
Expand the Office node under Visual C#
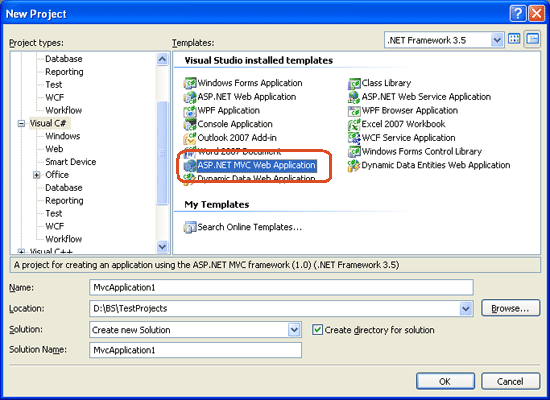(36, 175)
